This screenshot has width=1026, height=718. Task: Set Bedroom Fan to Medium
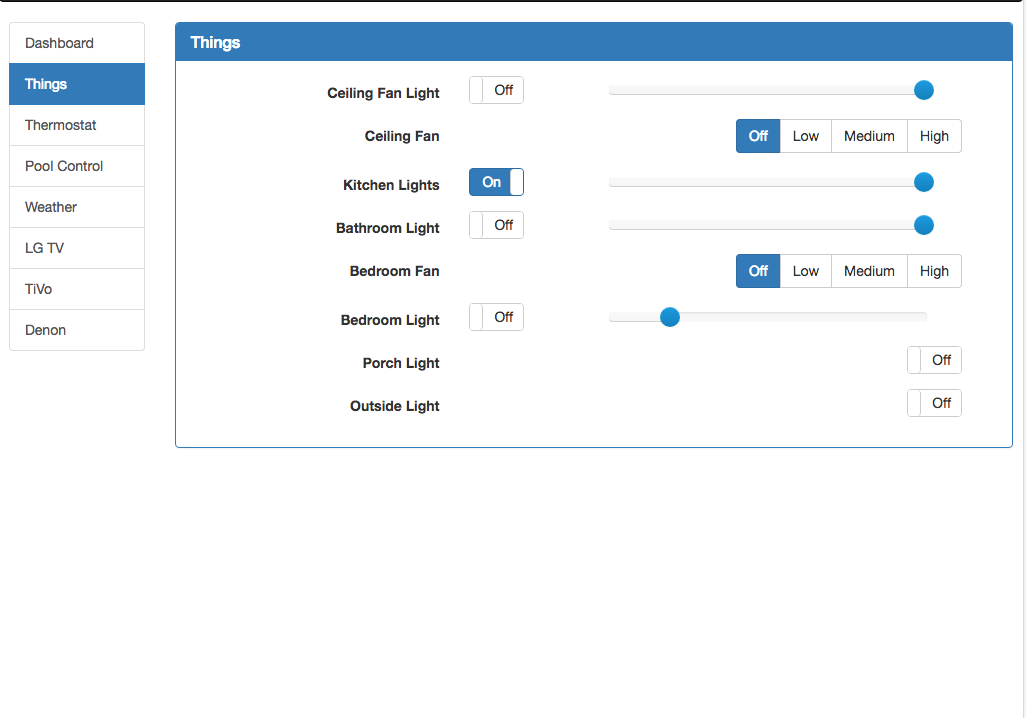click(869, 270)
